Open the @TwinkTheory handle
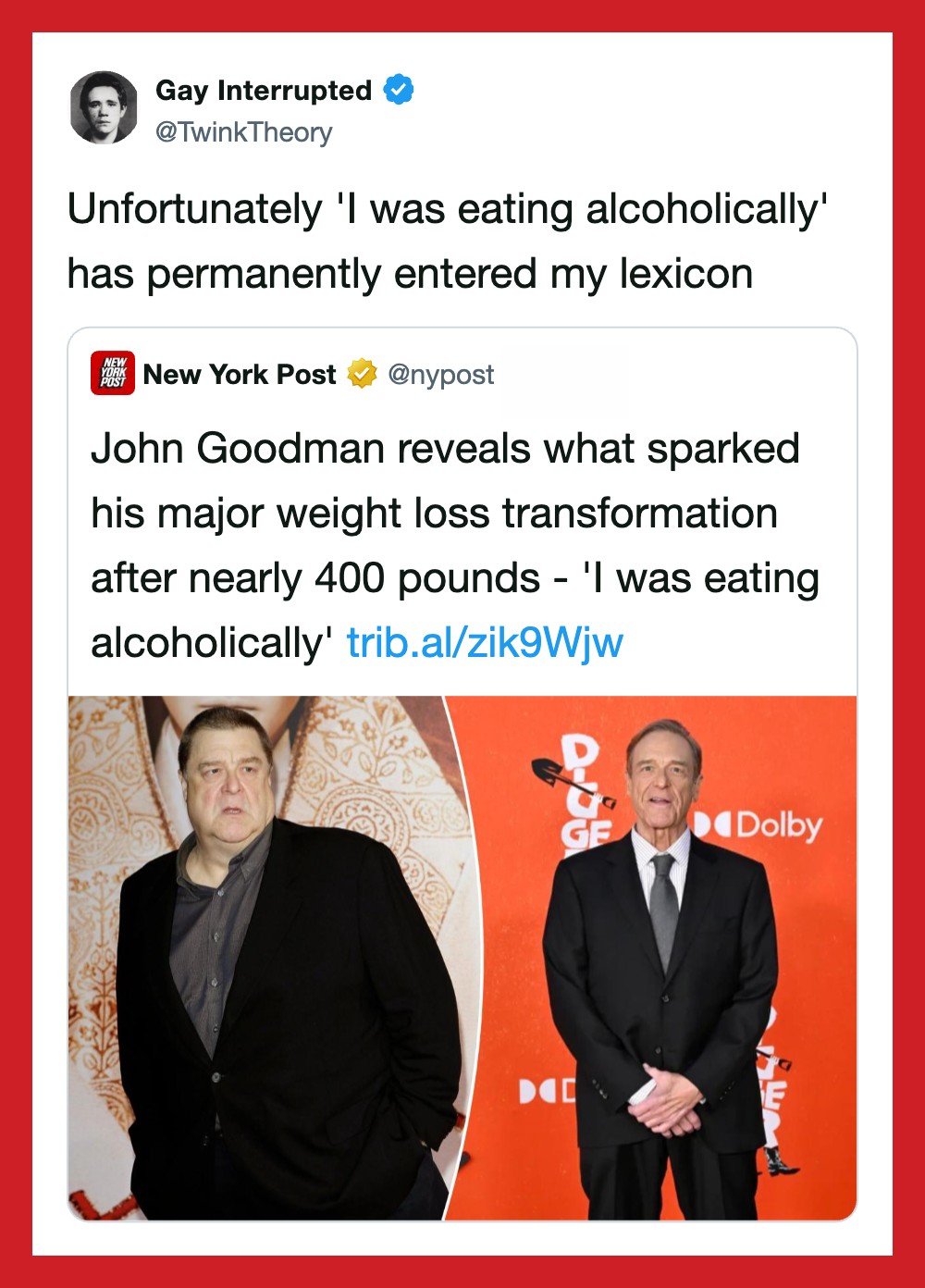Image resolution: width=925 pixels, height=1288 pixels. 244,132
